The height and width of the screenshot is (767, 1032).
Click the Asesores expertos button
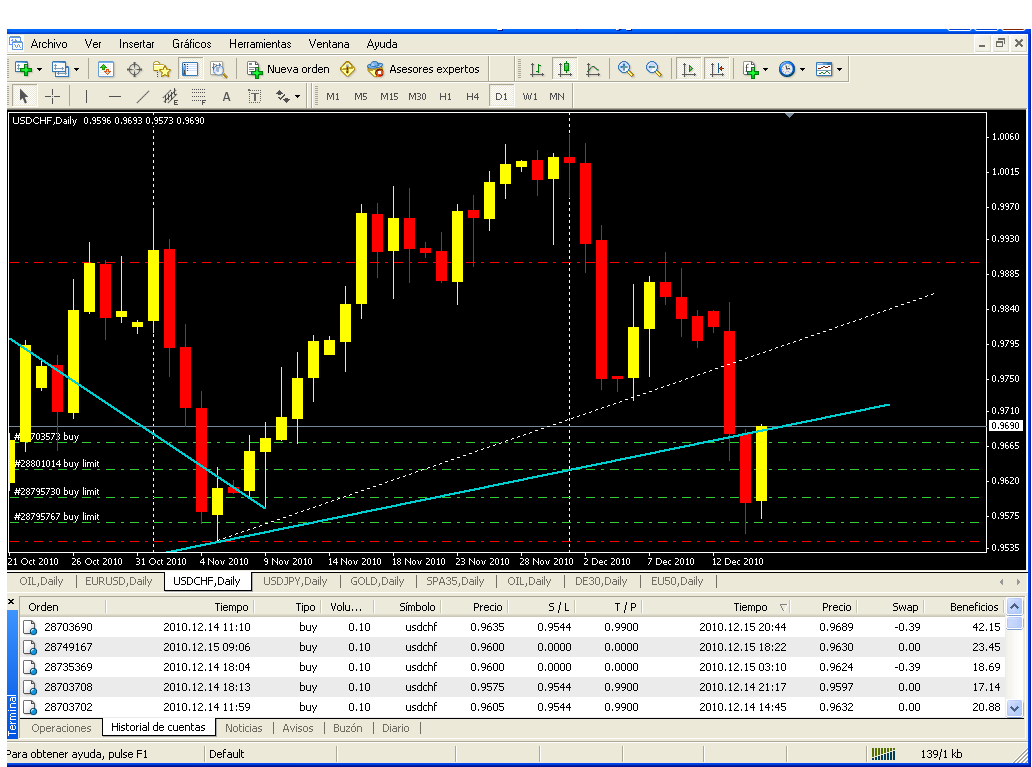click(x=423, y=69)
